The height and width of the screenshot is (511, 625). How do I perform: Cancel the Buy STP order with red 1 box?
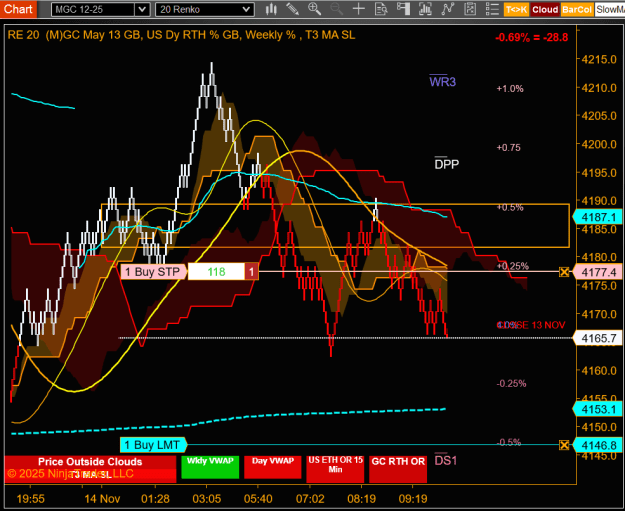(x=252, y=272)
